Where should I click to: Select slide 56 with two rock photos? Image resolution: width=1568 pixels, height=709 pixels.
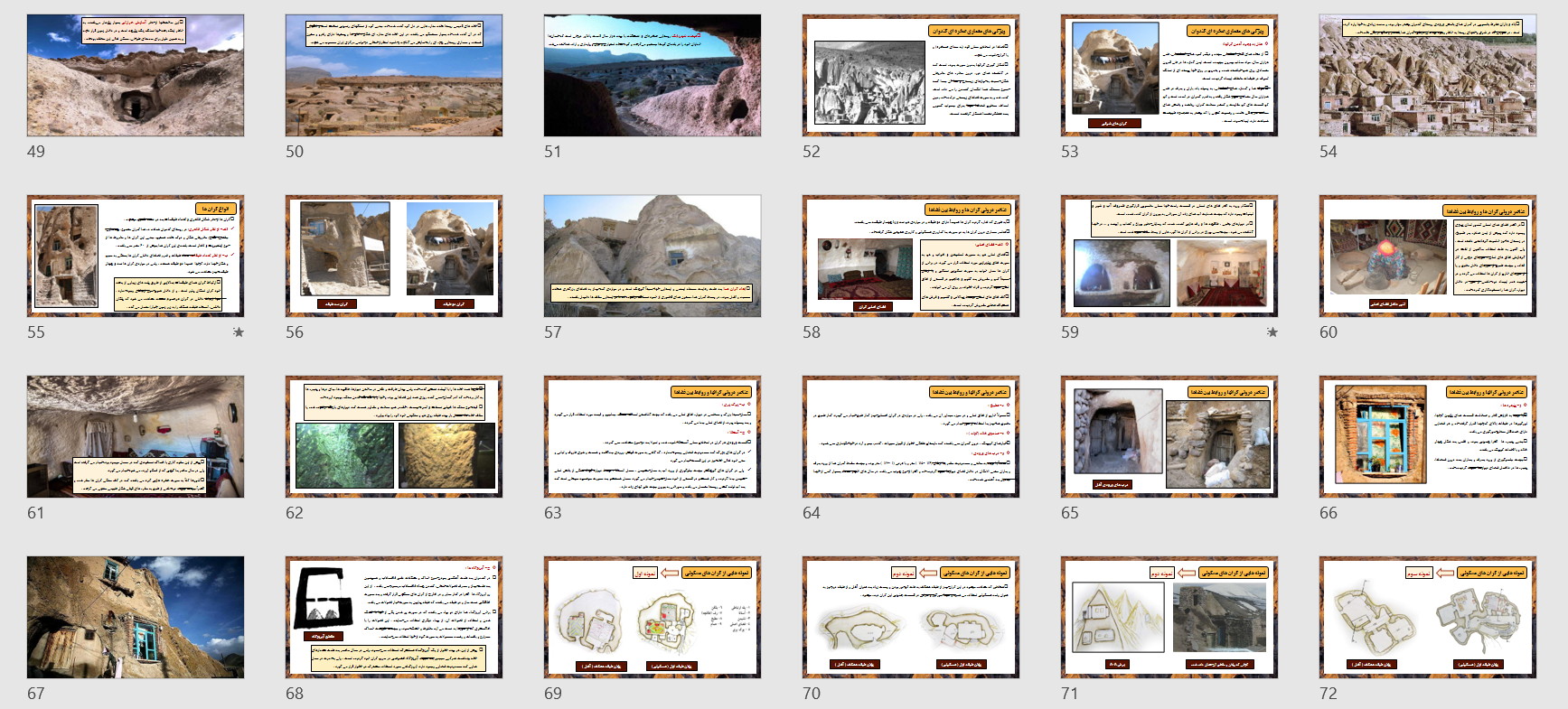(x=394, y=257)
